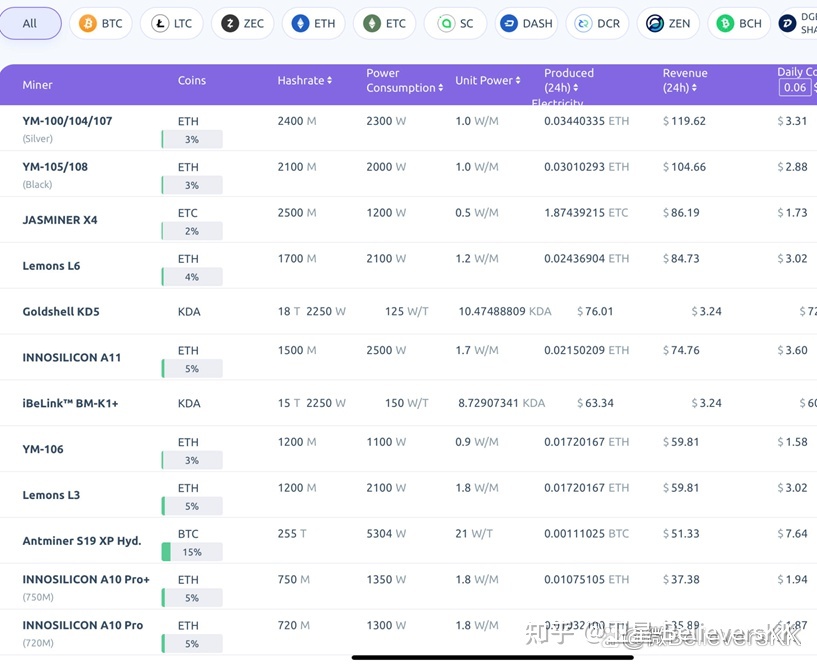
Task: Open the iBeLink BM-K1+ miner
Action: coord(70,403)
